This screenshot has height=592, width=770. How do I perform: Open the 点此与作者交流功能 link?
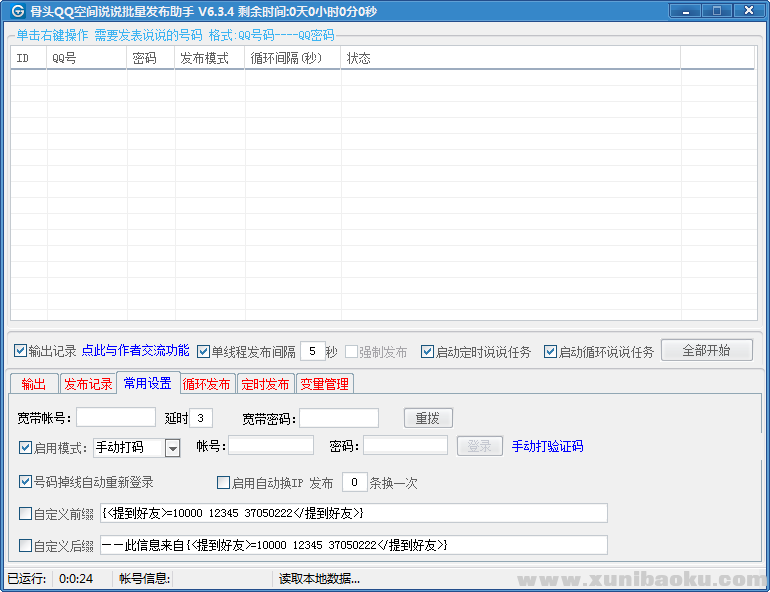(135, 351)
